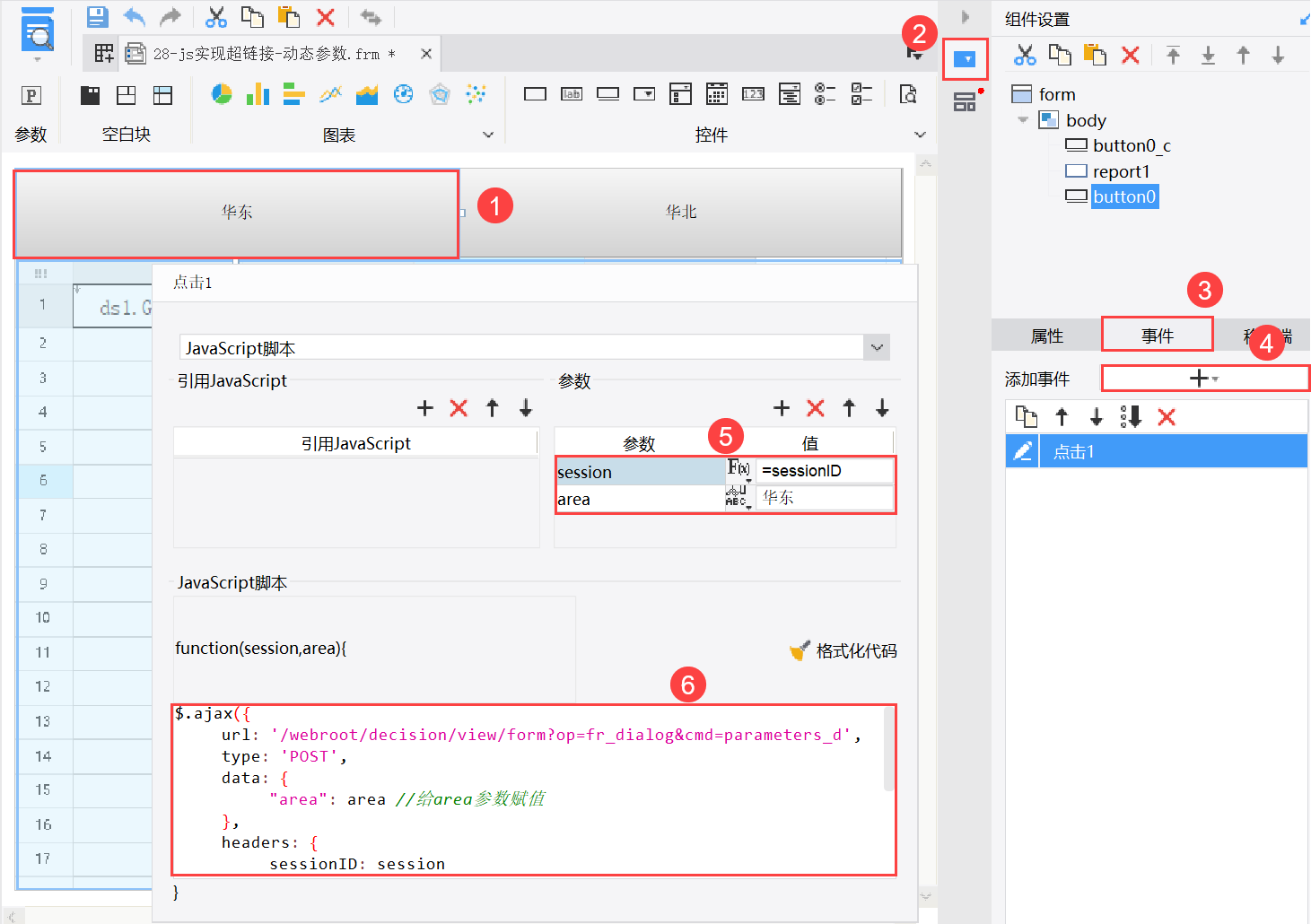1311x924 pixels.
Task: Insert a scatter chart
Action: tap(476, 93)
